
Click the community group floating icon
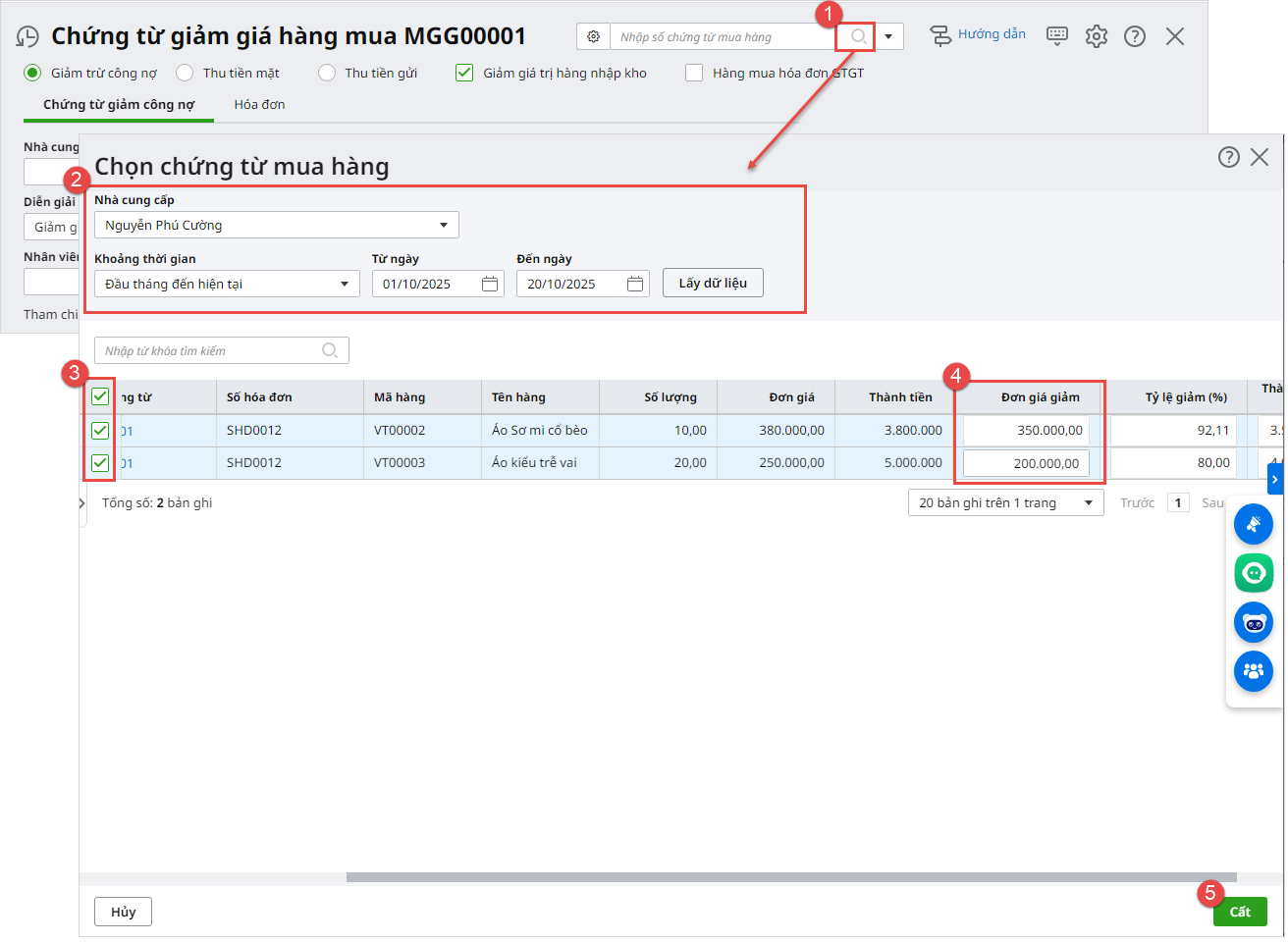point(1254,671)
